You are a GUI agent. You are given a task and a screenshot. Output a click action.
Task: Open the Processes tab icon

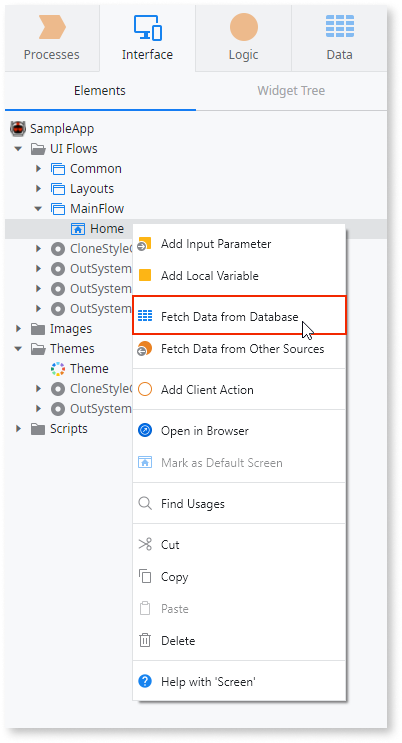click(52, 27)
